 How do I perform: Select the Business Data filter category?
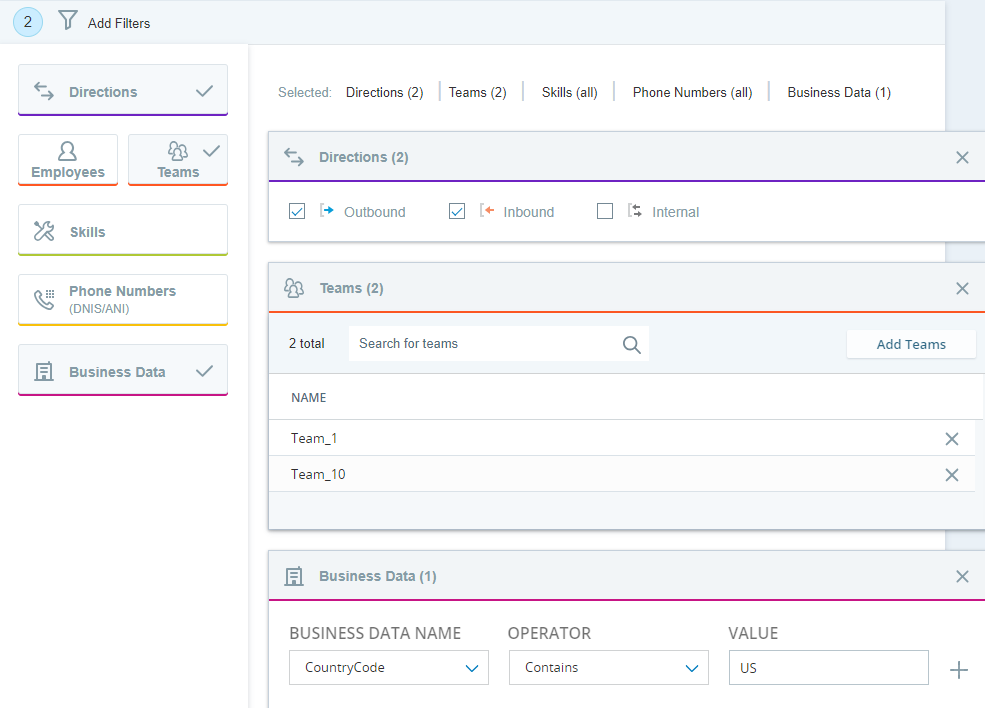click(123, 371)
